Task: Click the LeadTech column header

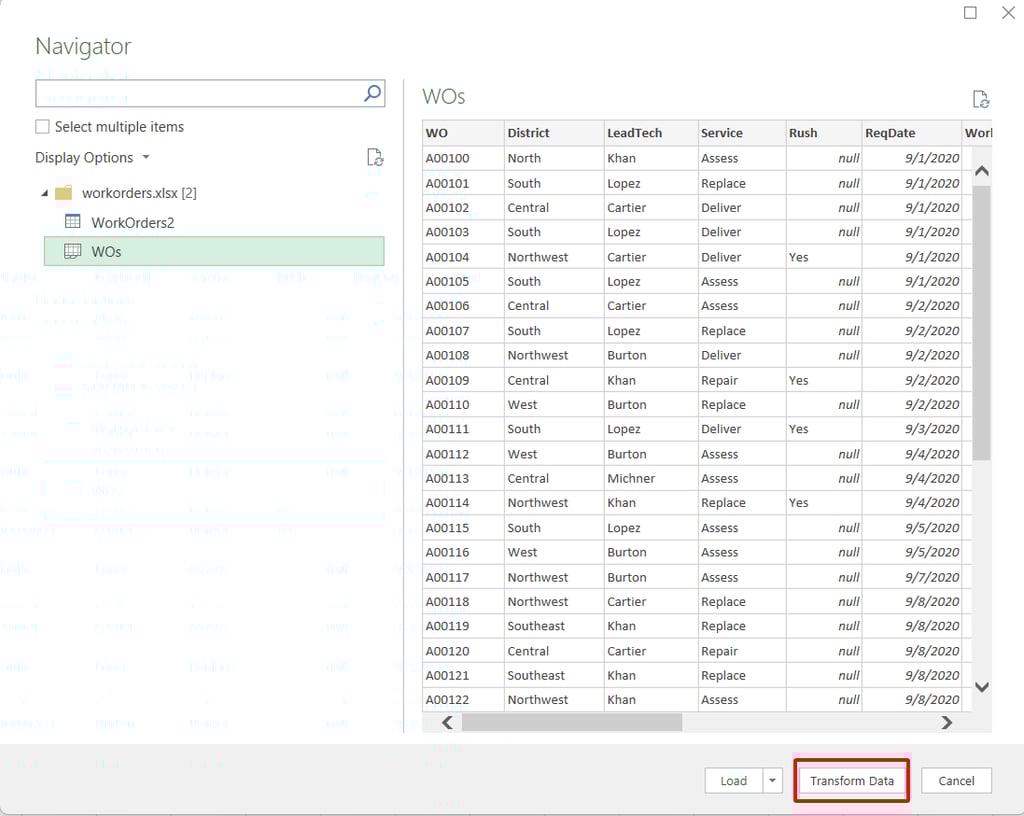Action: [x=650, y=133]
